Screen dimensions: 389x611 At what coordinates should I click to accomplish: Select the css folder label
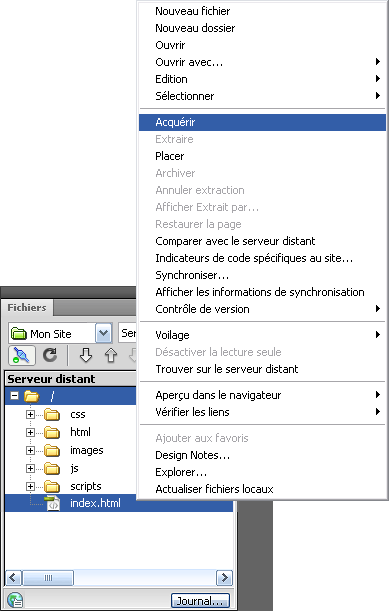(x=78, y=415)
